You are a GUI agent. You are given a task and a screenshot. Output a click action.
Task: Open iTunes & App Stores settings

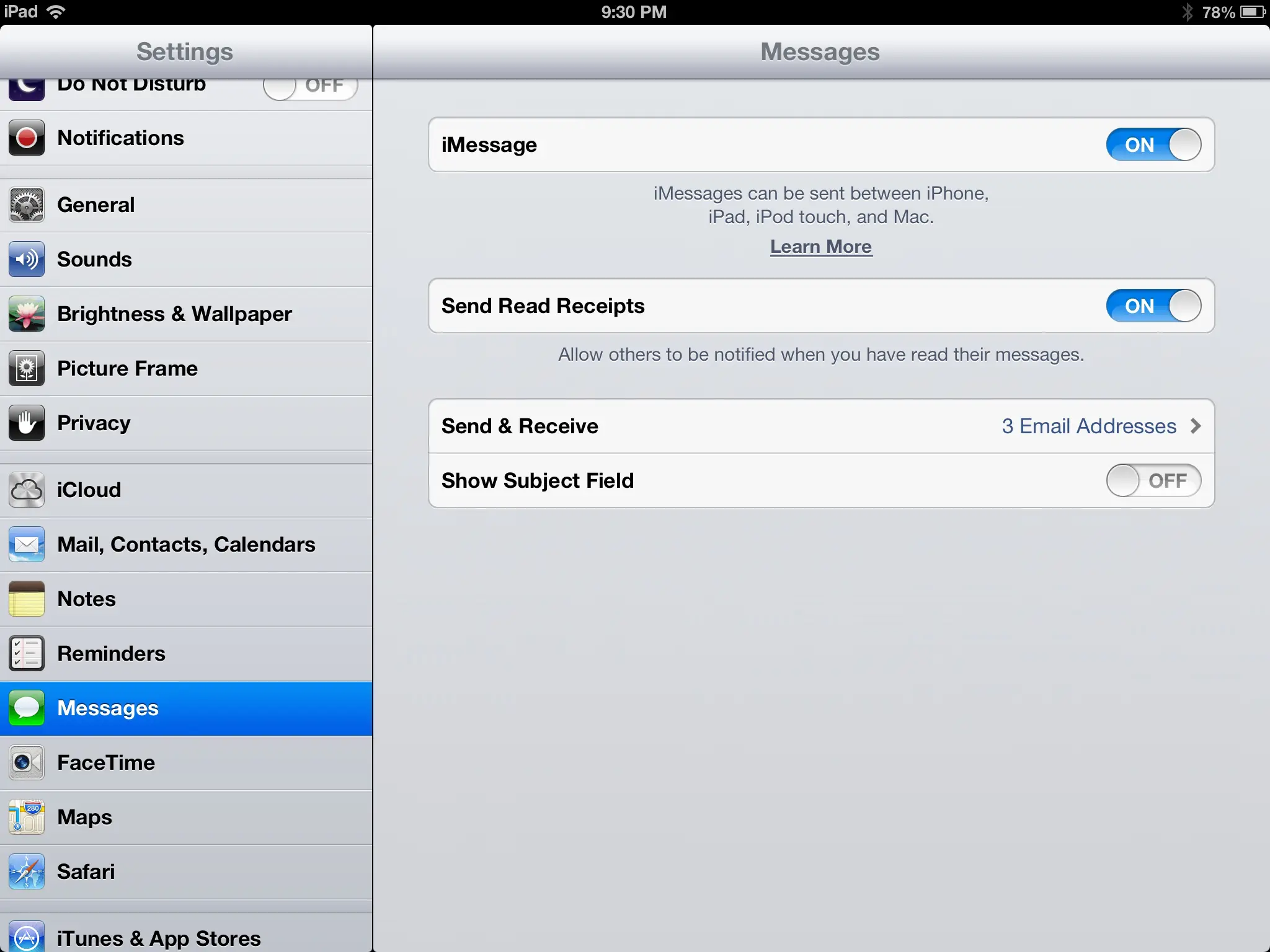point(186,932)
